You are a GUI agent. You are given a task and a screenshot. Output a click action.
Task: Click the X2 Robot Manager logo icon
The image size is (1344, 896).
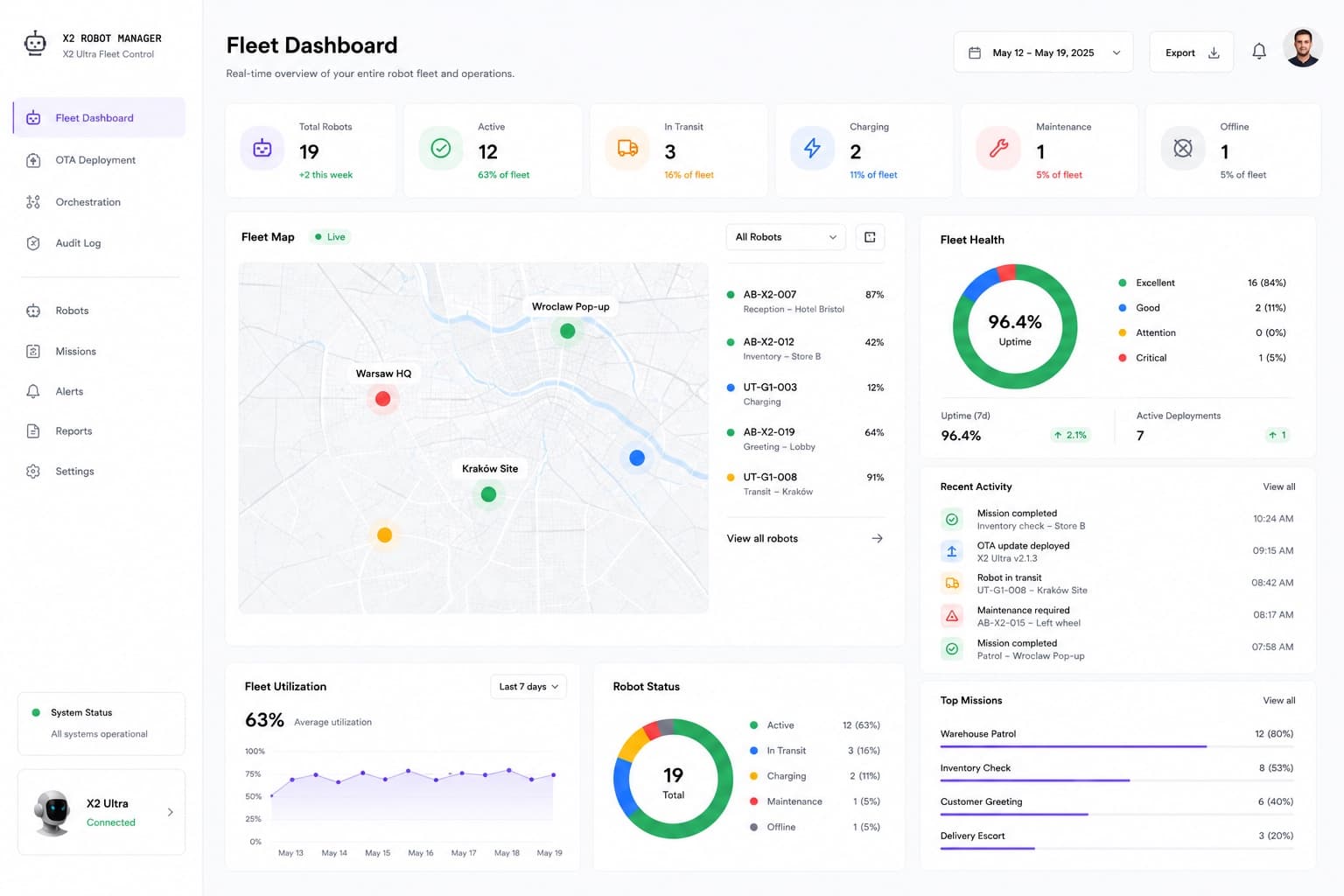[35, 44]
